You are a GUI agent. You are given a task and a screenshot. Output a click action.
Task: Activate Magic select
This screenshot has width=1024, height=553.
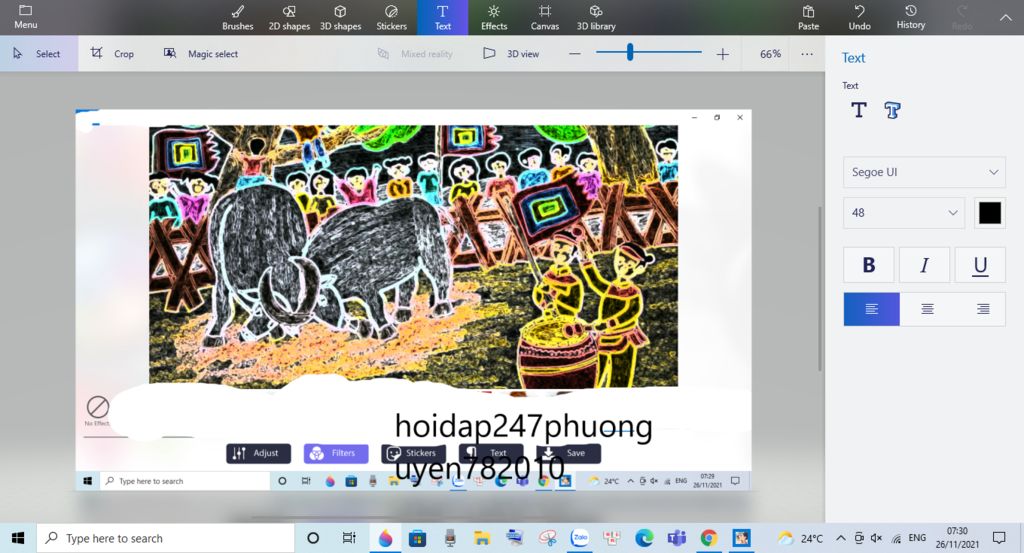click(201, 54)
